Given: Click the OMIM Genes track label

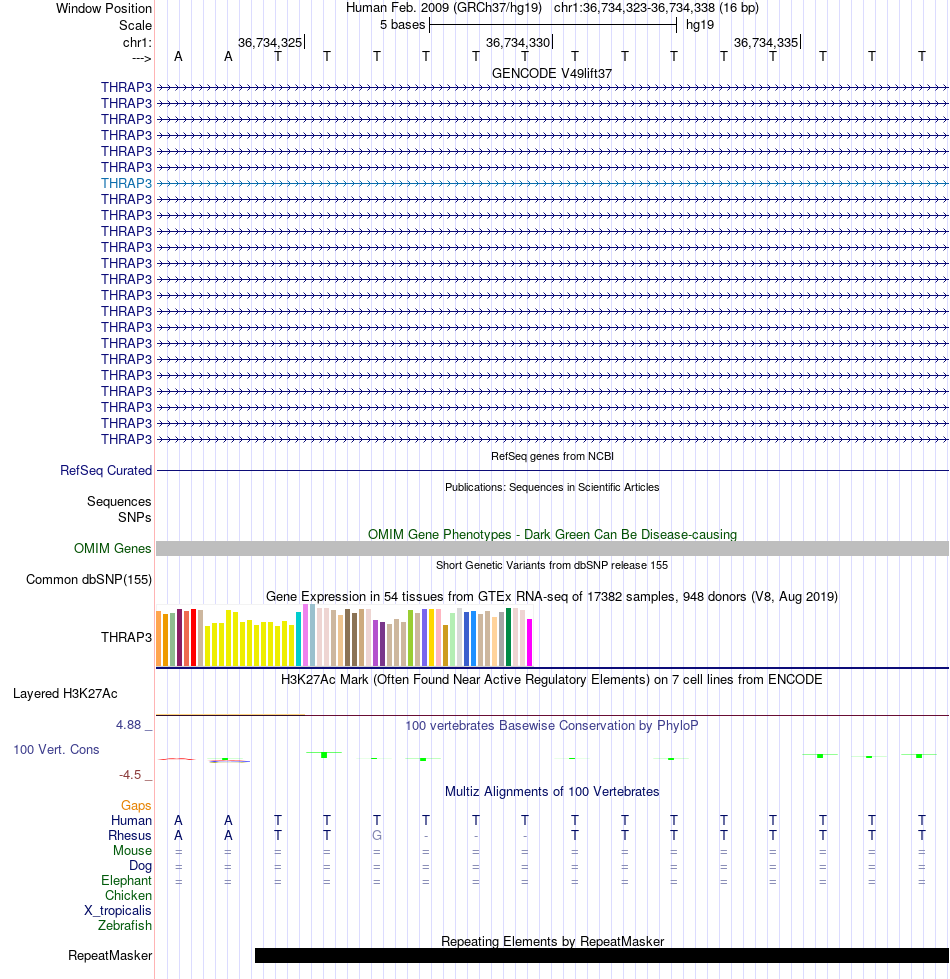Looking at the screenshot, I should tap(112, 549).
